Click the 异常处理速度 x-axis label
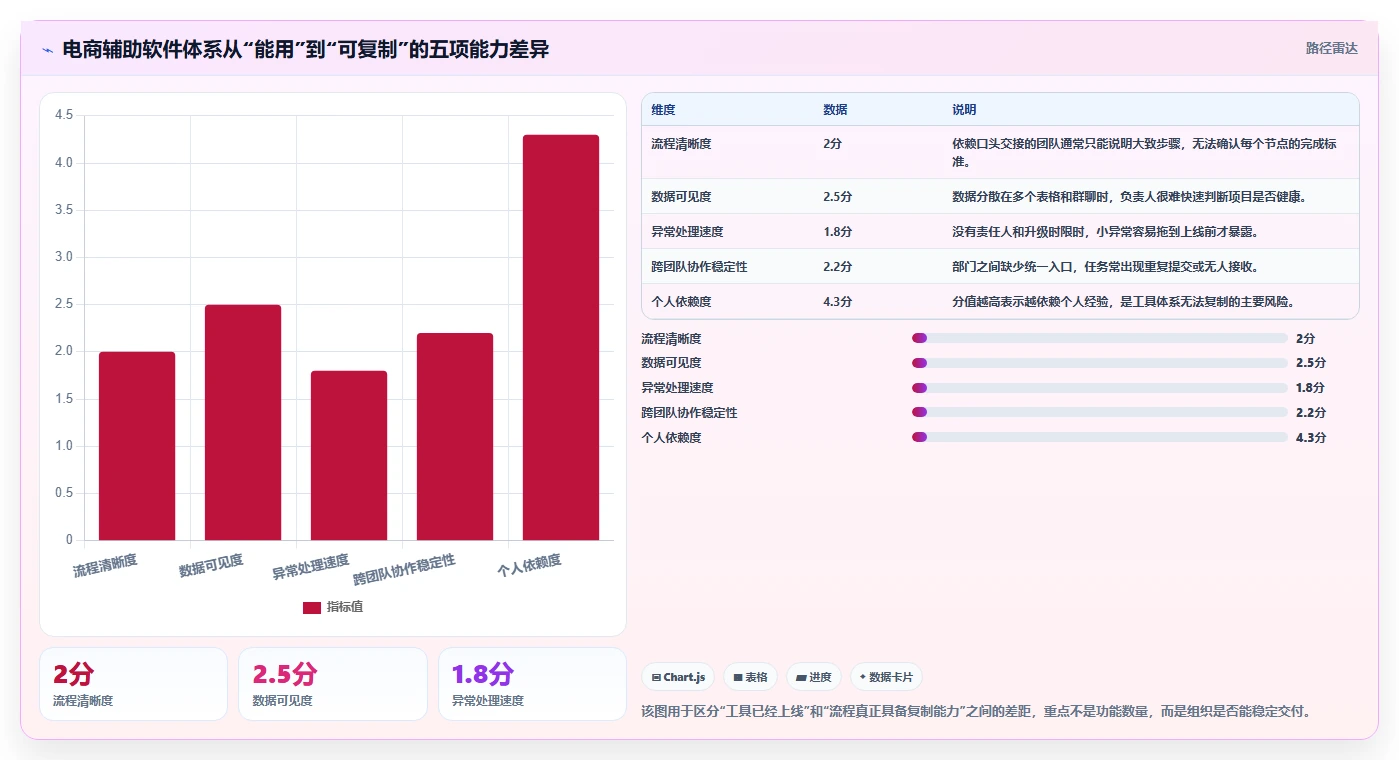Image resolution: width=1399 pixels, height=760 pixels. click(311, 568)
